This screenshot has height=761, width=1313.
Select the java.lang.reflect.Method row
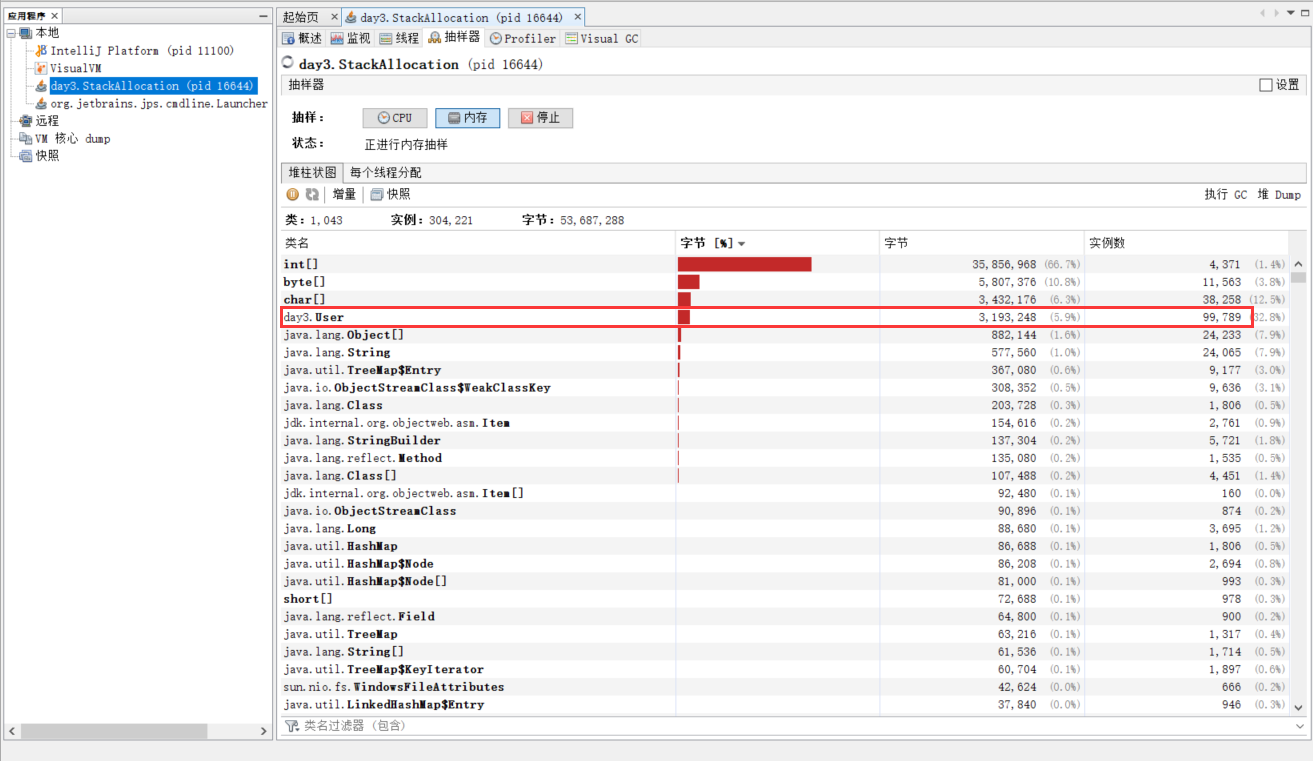(784, 458)
